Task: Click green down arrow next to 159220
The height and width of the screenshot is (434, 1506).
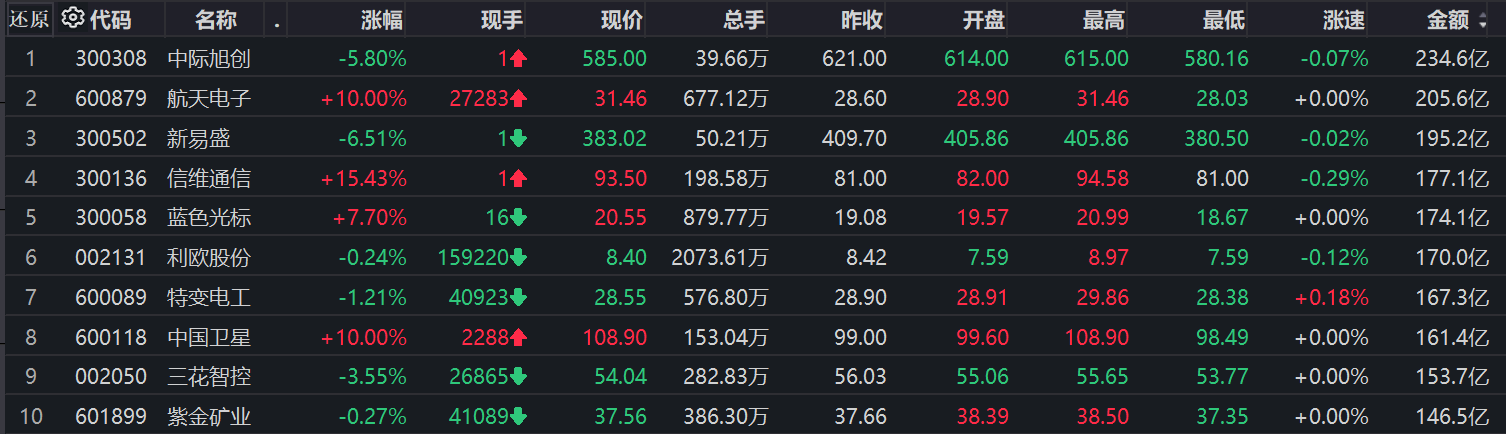Action: click(x=518, y=258)
